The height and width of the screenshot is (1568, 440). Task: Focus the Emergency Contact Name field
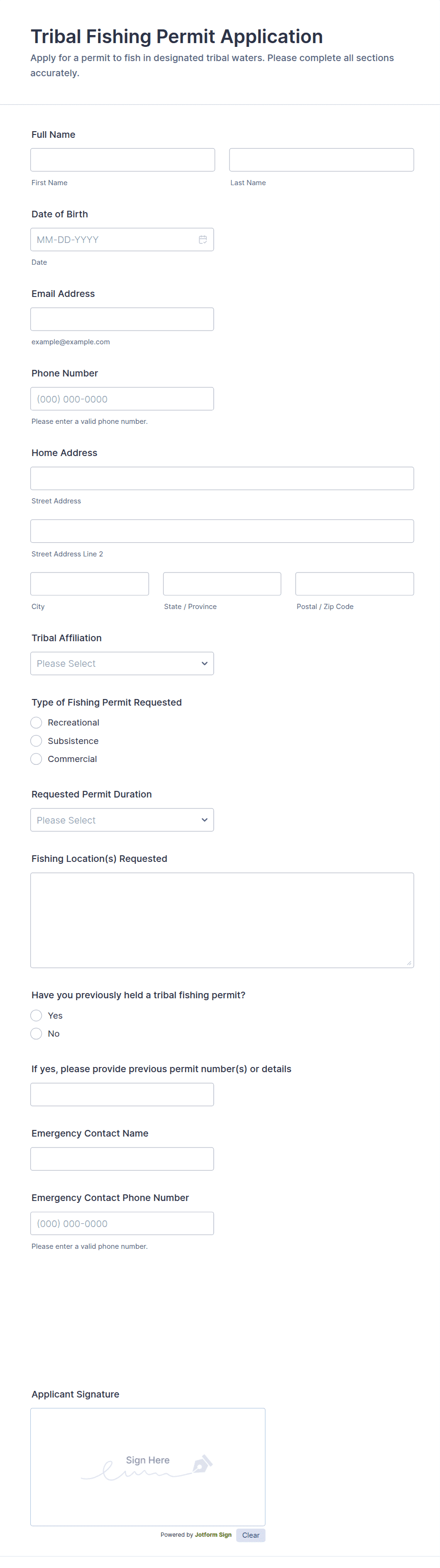tap(122, 1159)
